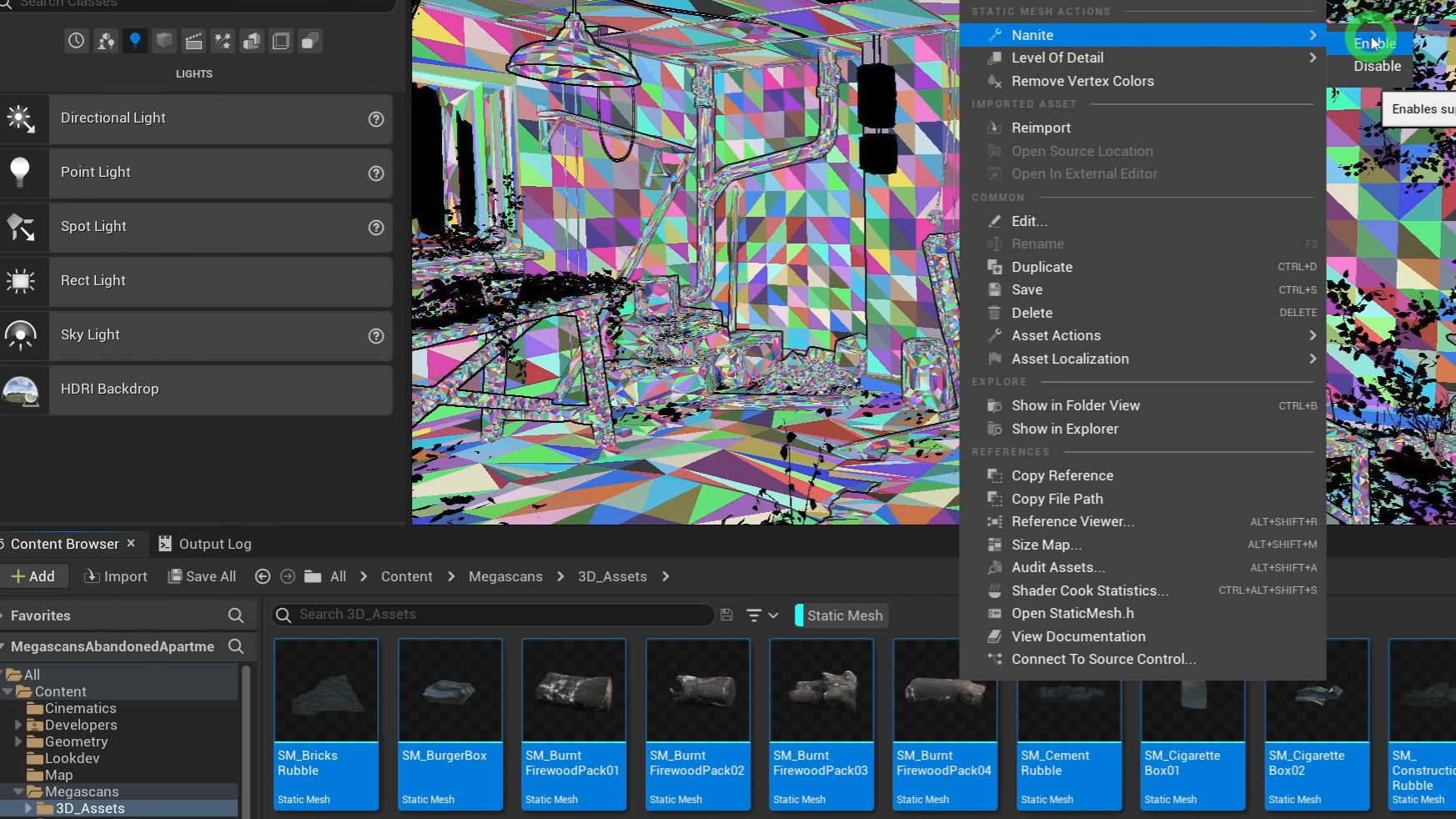Open the filter options dropdown
The image size is (1456, 819).
click(761, 616)
